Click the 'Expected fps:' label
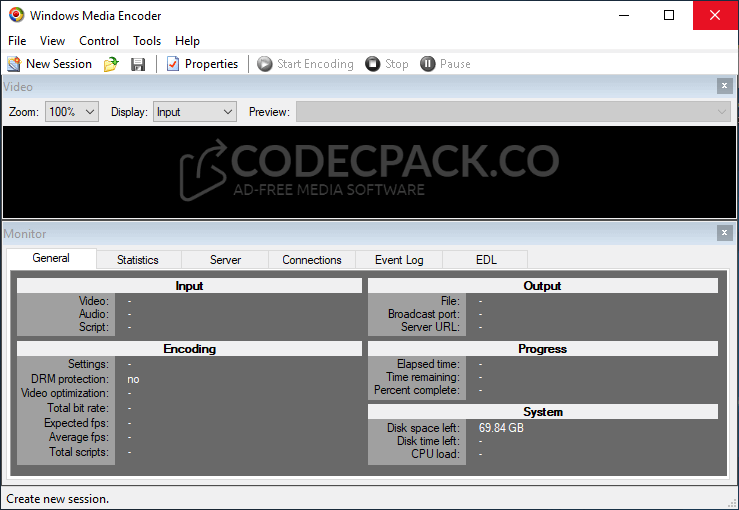 pyautogui.click(x=76, y=423)
